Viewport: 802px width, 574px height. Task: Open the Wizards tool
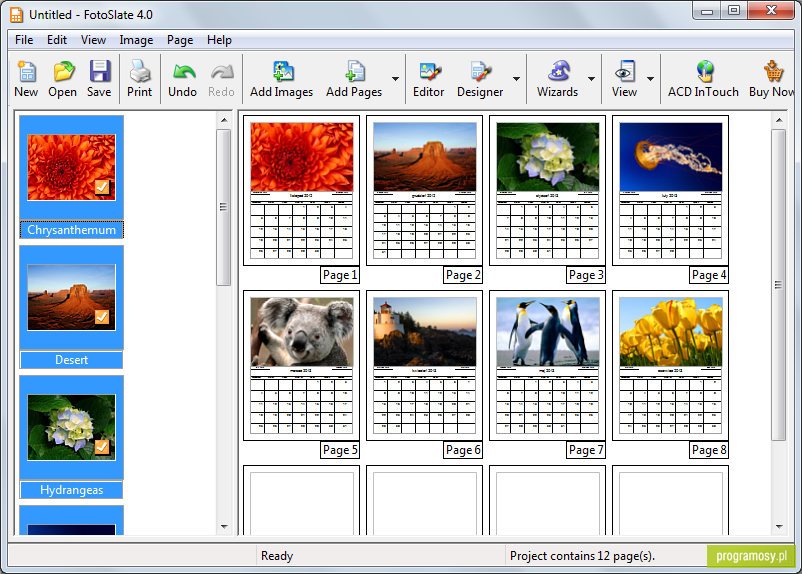pyautogui.click(x=558, y=79)
